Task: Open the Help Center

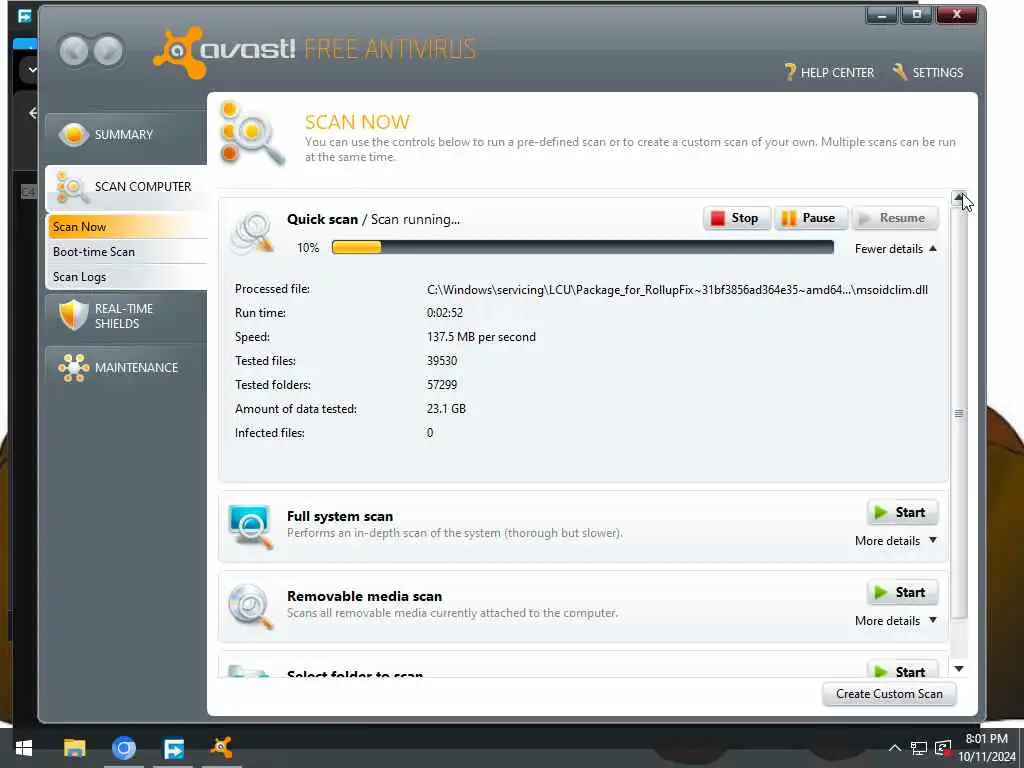Action: (x=829, y=72)
